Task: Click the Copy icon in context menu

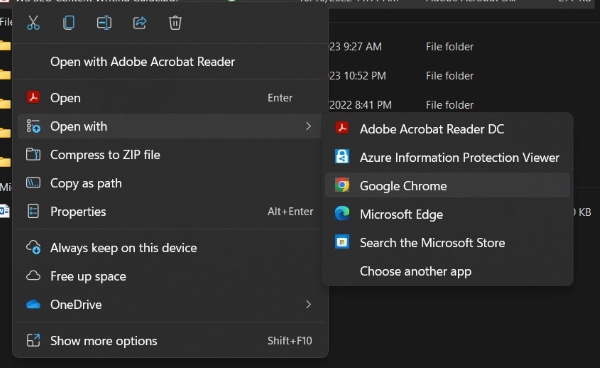Action: 69,23
